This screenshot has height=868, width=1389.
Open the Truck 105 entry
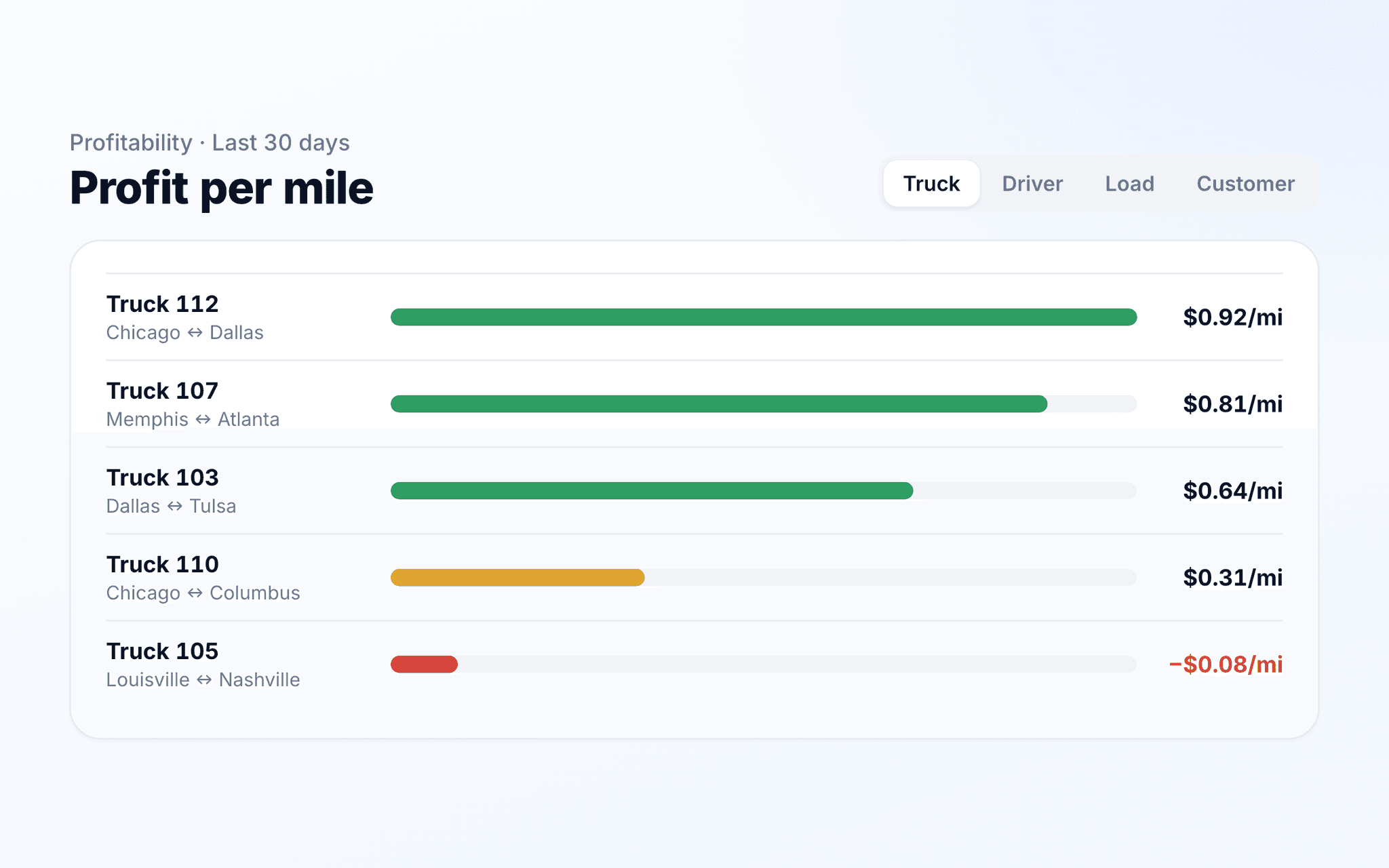coord(162,651)
